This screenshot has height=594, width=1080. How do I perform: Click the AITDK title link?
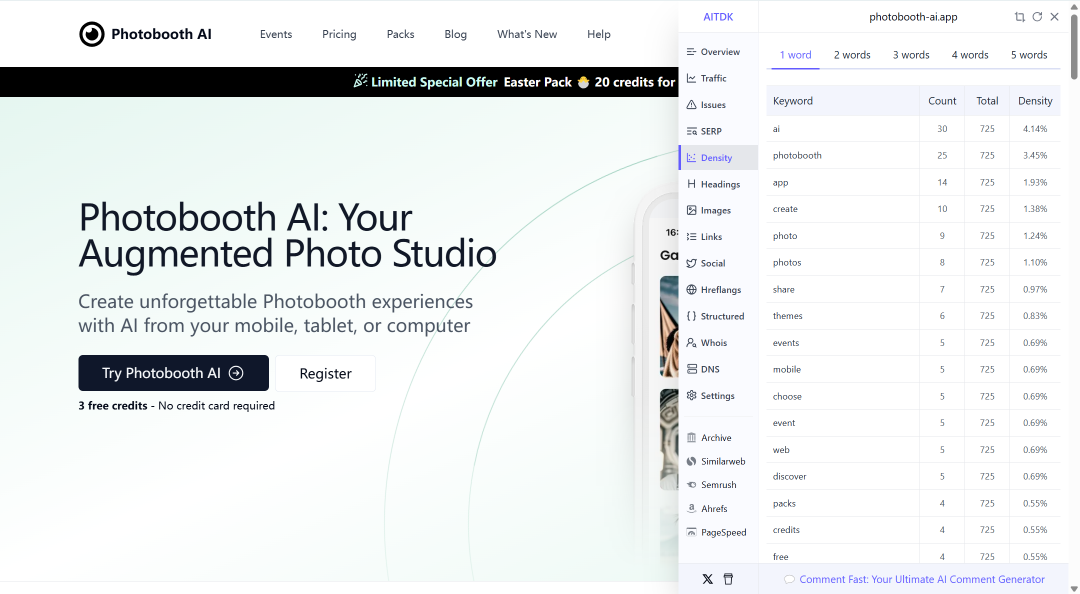pos(718,17)
